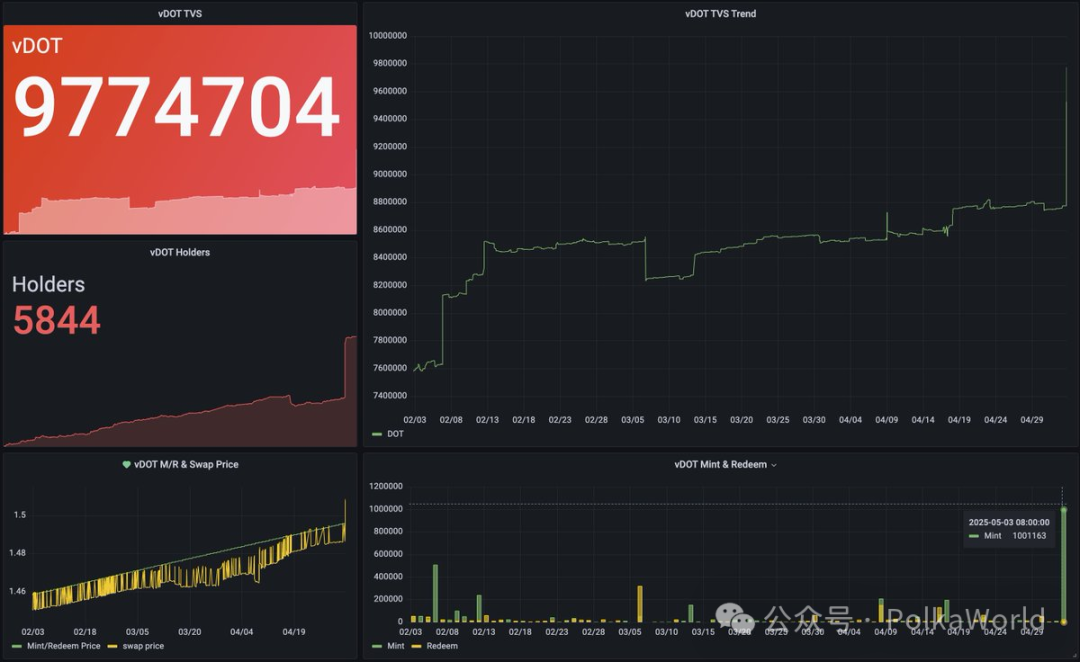Click the Holders label in the stat panel
This screenshot has width=1080, height=662.
coord(48,285)
